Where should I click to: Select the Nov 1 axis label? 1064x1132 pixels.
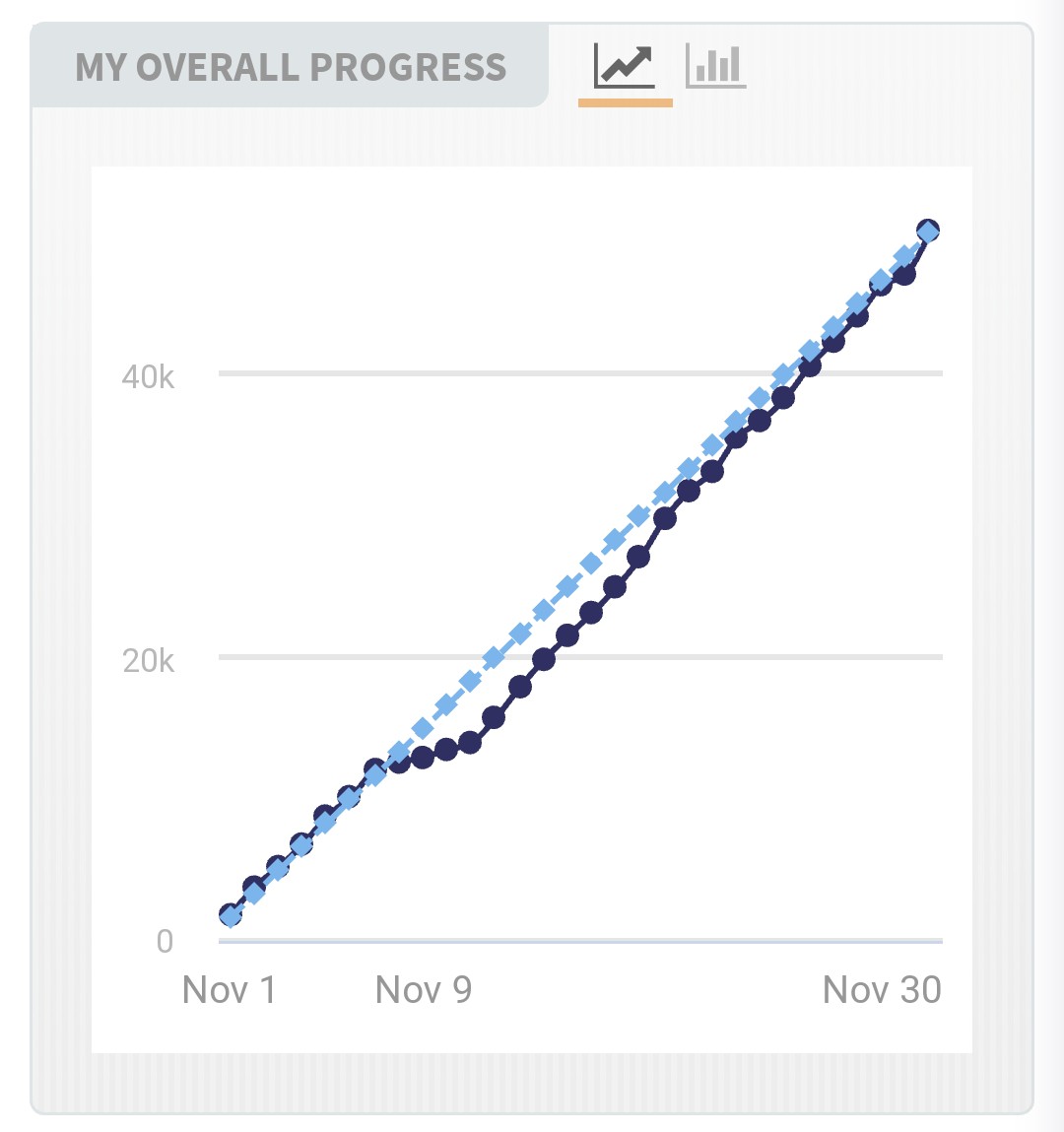(230, 990)
